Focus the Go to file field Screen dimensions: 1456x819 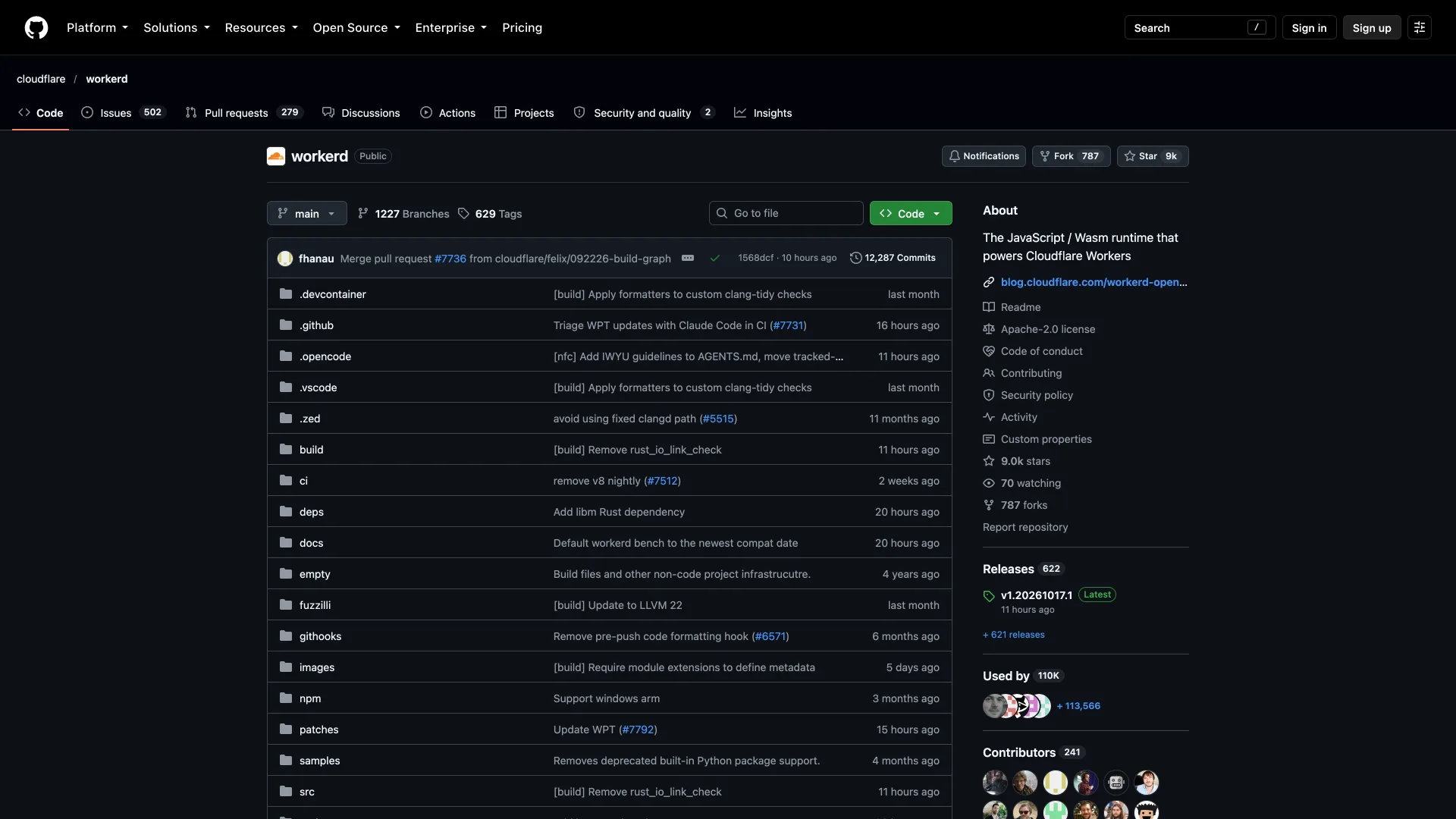click(x=786, y=213)
